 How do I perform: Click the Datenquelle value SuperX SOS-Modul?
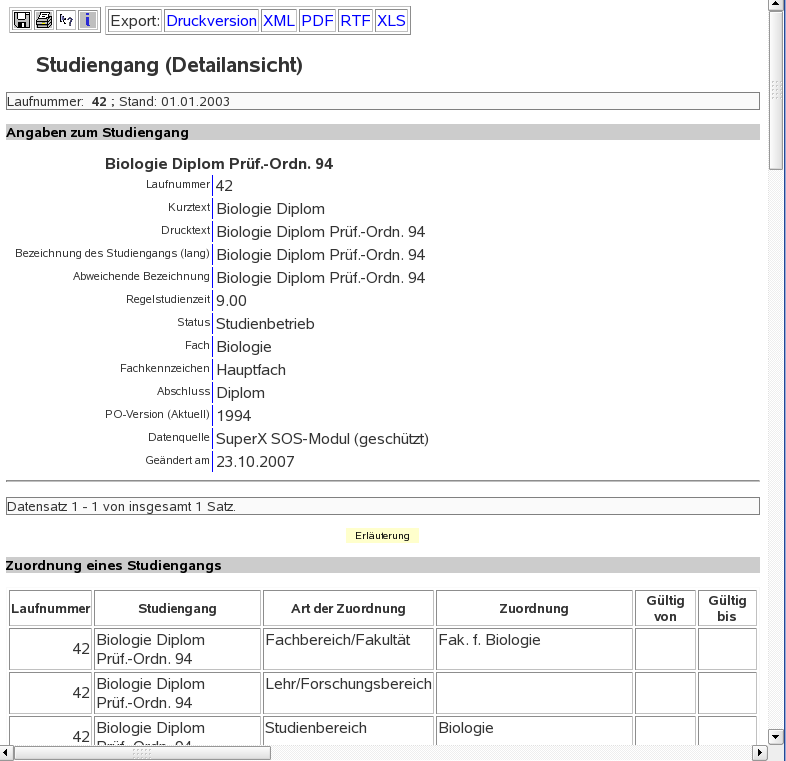[322, 439]
